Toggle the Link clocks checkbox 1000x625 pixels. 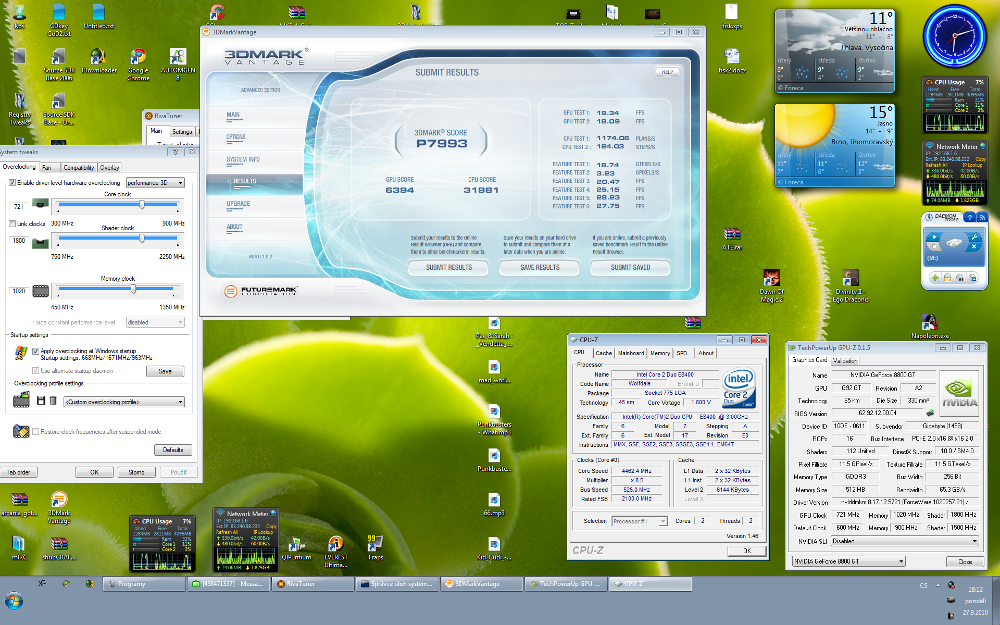pyautogui.click(x=12, y=223)
